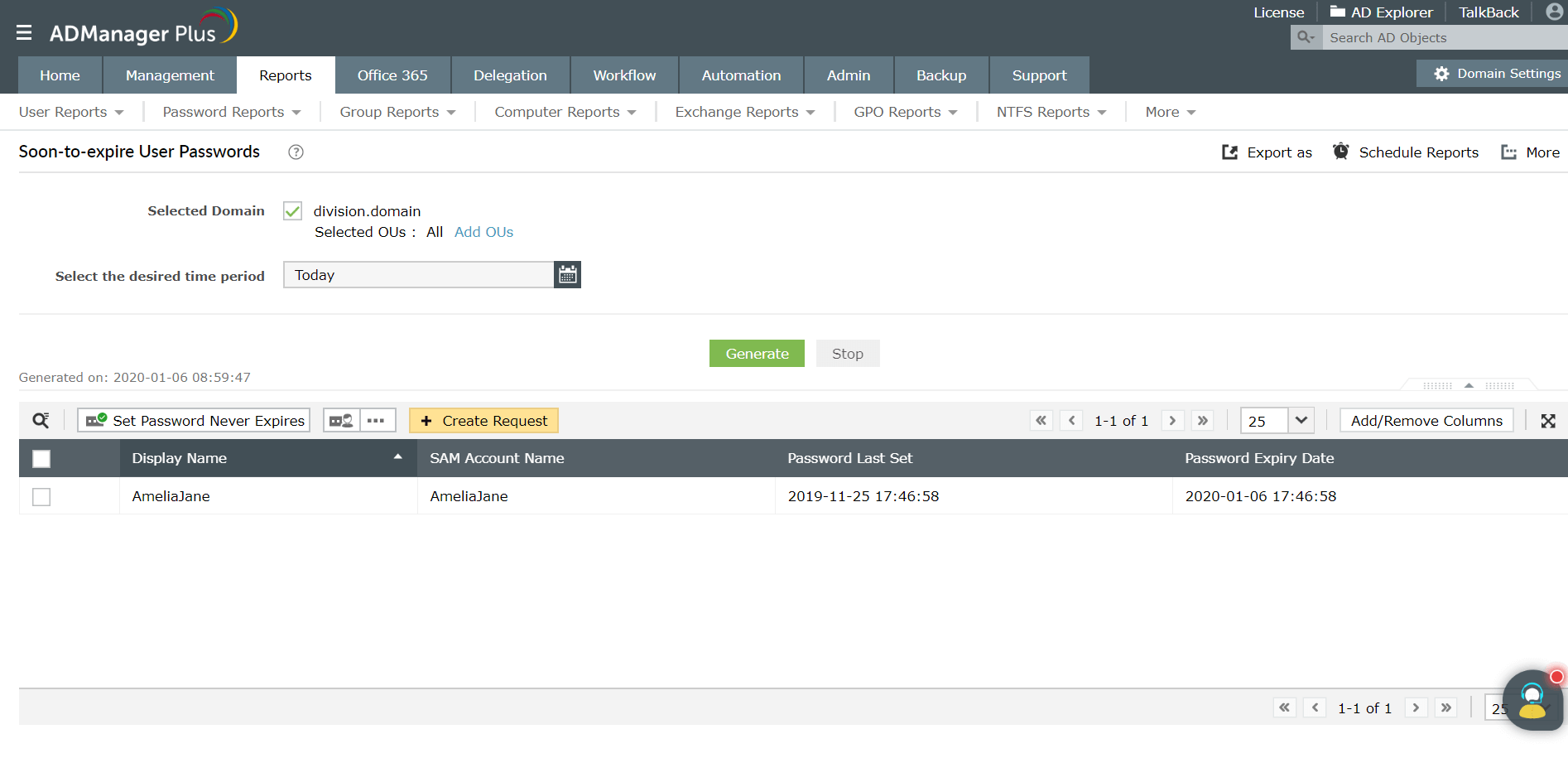Click the ADManager Plus logo

pyautogui.click(x=143, y=27)
